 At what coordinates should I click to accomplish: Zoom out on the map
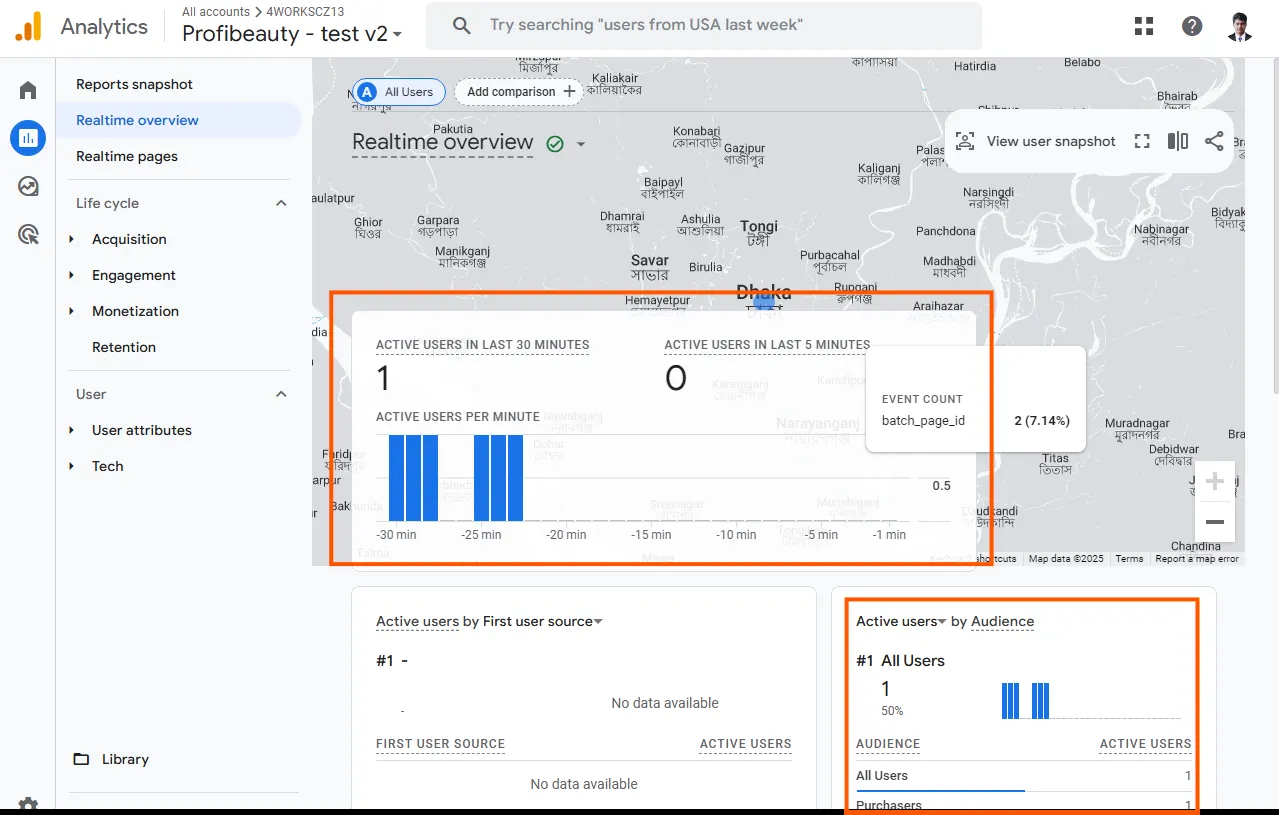pyautogui.click(x=1215, y=522)
